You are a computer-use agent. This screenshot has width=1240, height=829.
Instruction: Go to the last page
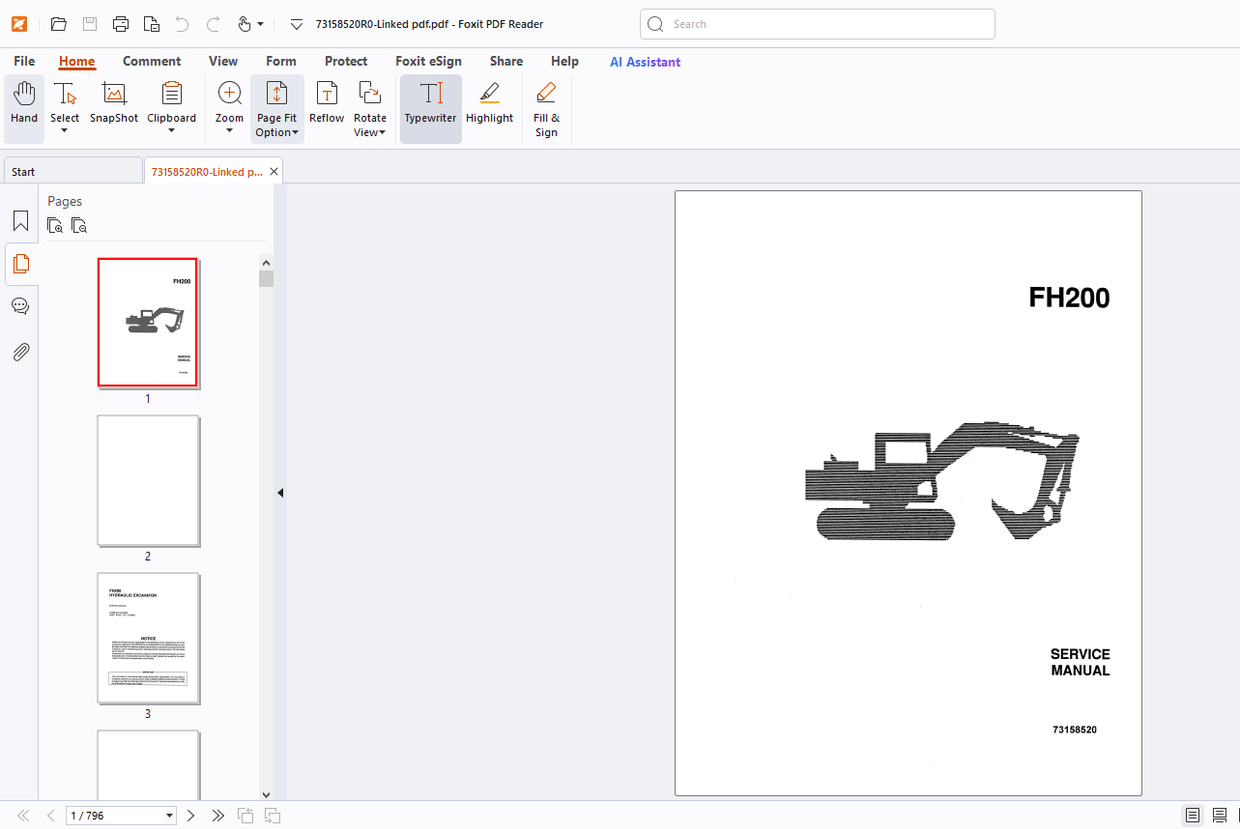point(218,815)
